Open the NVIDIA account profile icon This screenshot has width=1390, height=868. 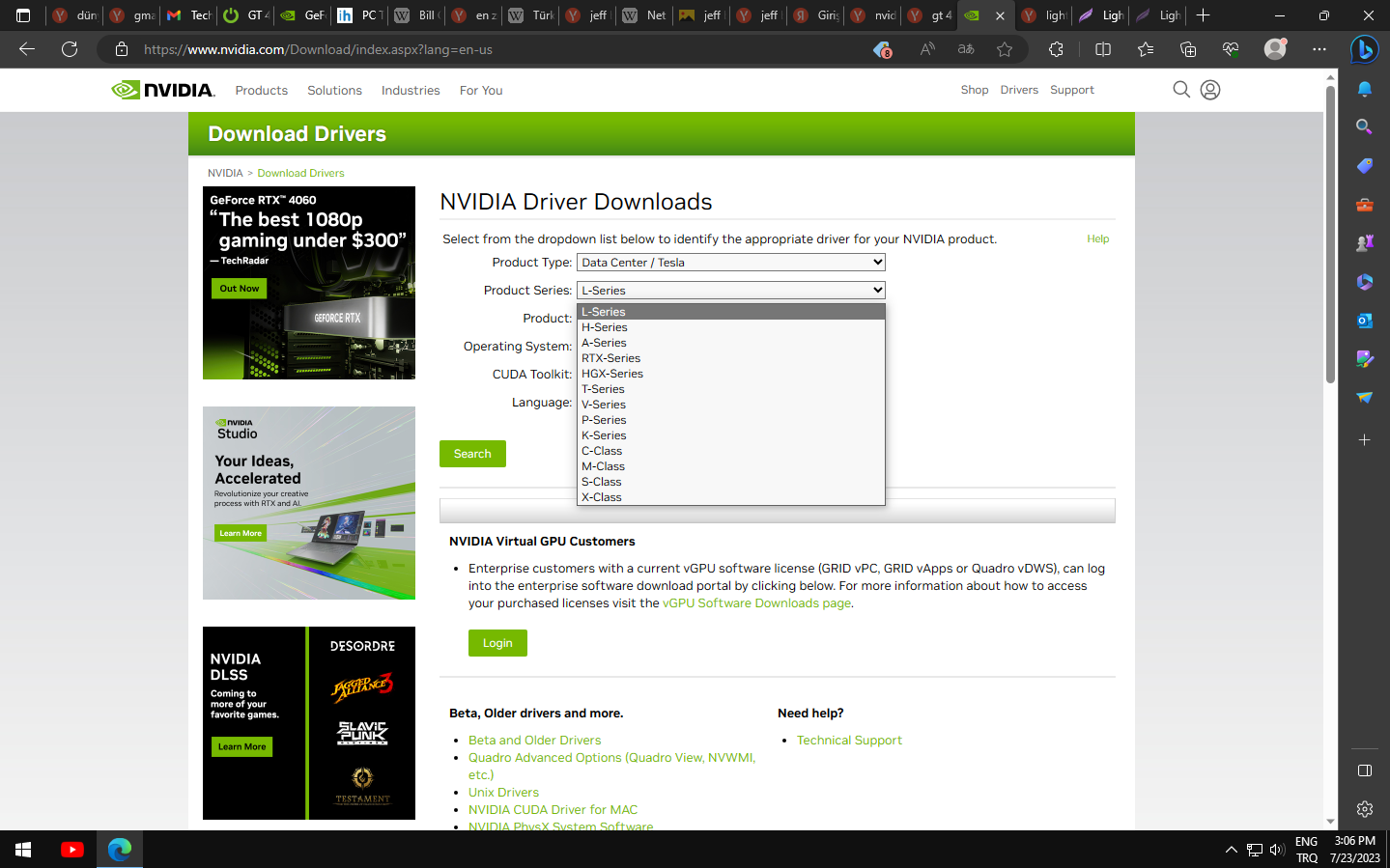point(1209,90)
